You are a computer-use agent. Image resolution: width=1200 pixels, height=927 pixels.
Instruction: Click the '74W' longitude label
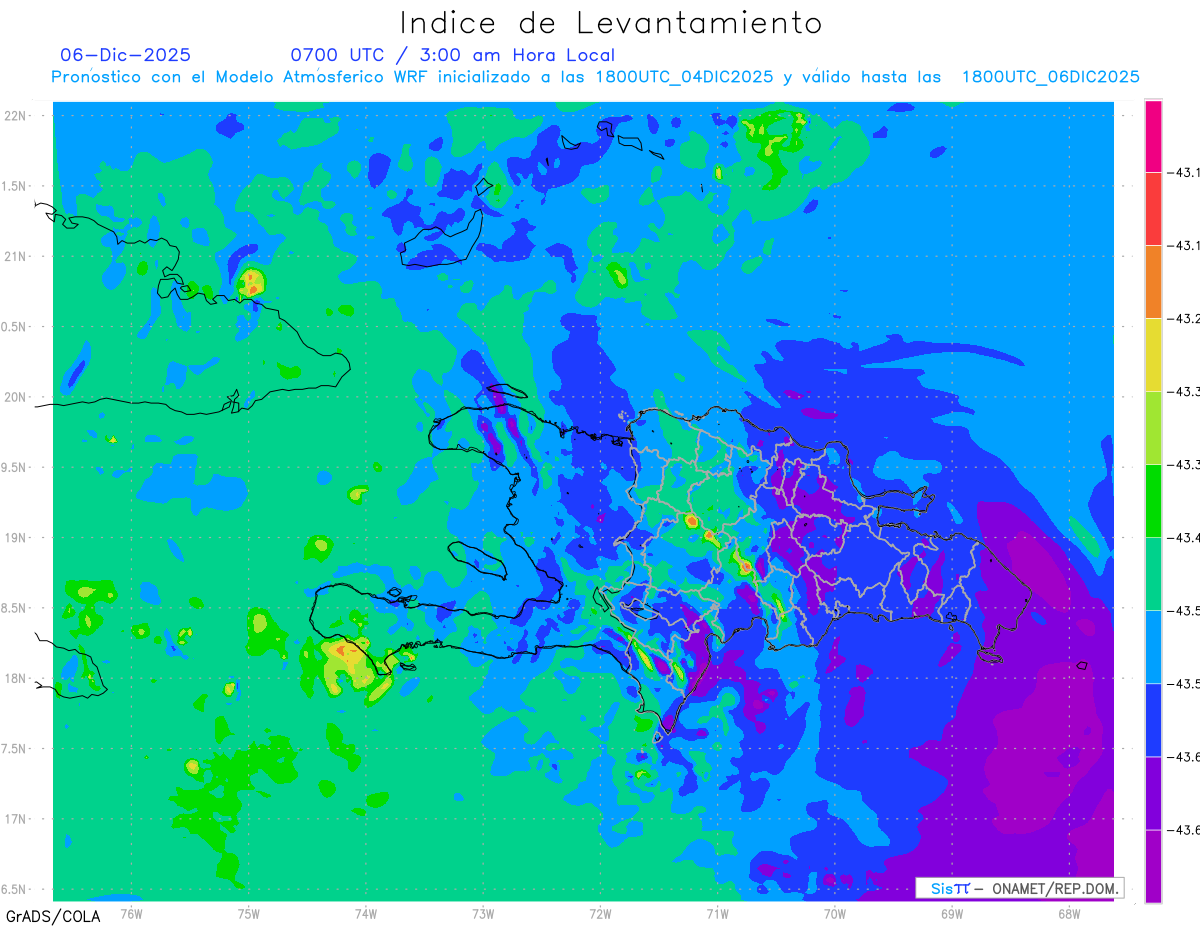(x=366, y=913)
